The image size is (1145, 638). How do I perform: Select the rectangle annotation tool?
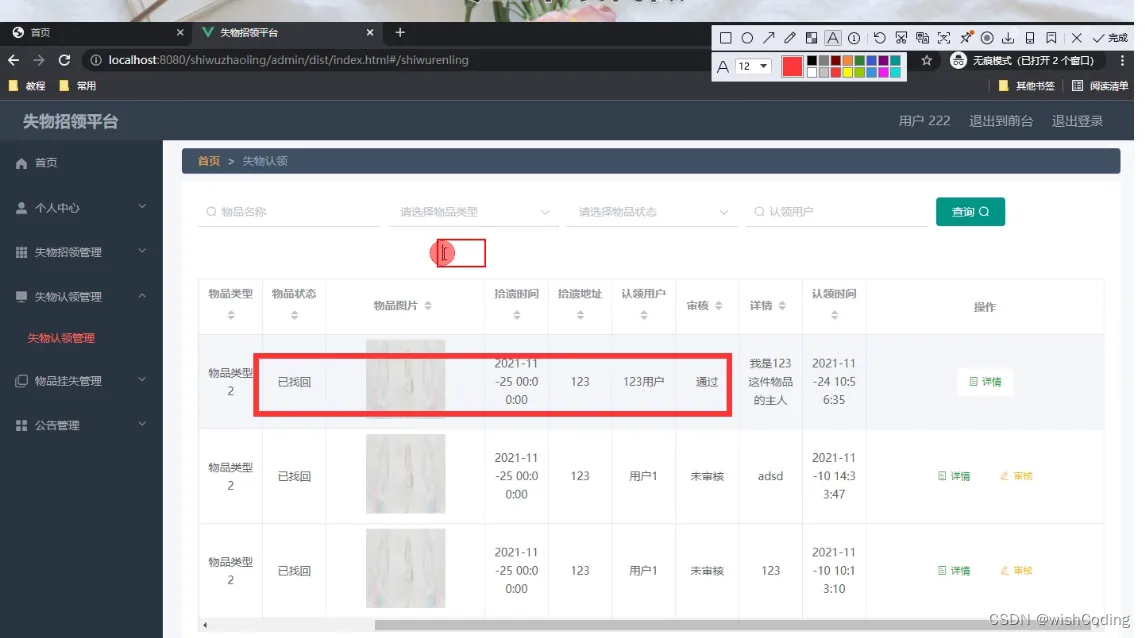(725, 38)
